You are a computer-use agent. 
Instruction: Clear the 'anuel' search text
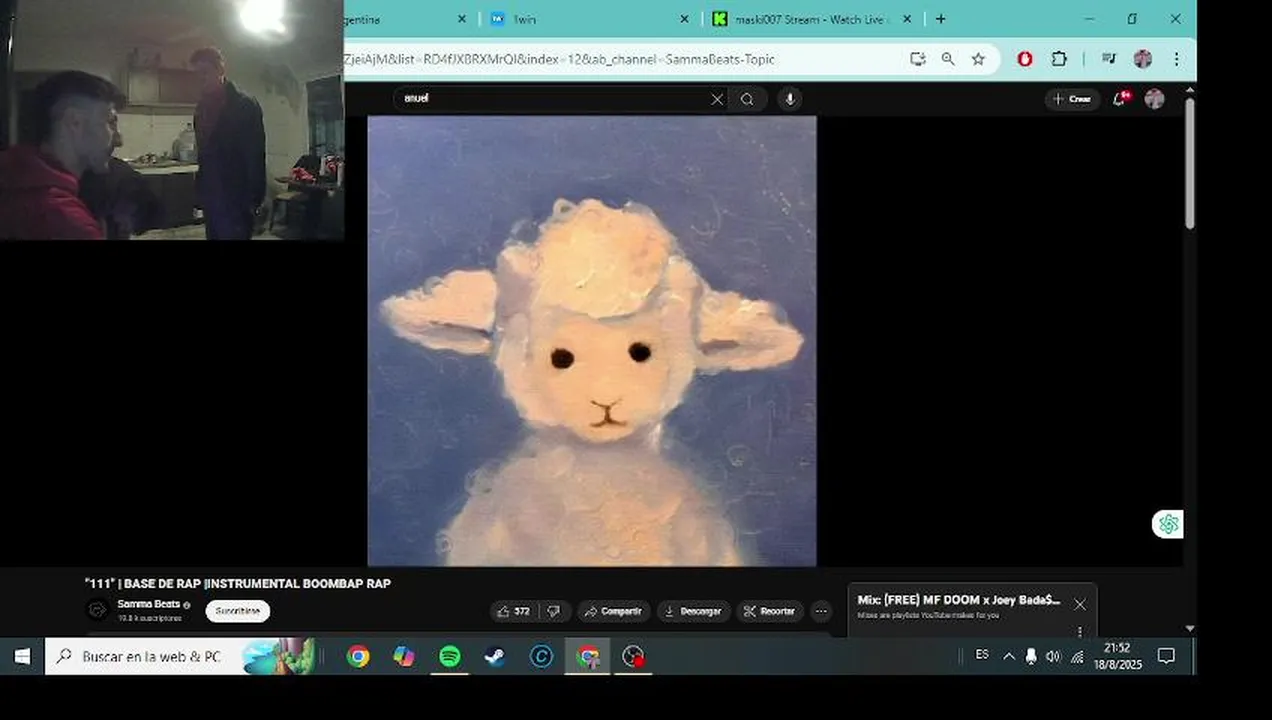tap(717, 99)
